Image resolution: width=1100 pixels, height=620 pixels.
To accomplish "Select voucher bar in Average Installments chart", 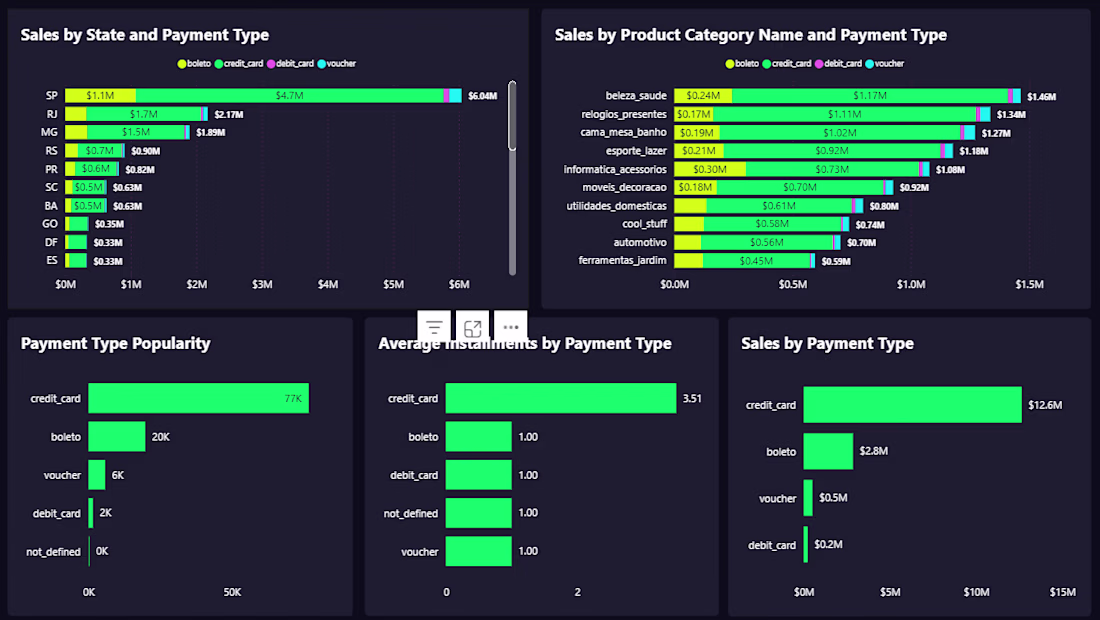I will [x=478, y=551].
